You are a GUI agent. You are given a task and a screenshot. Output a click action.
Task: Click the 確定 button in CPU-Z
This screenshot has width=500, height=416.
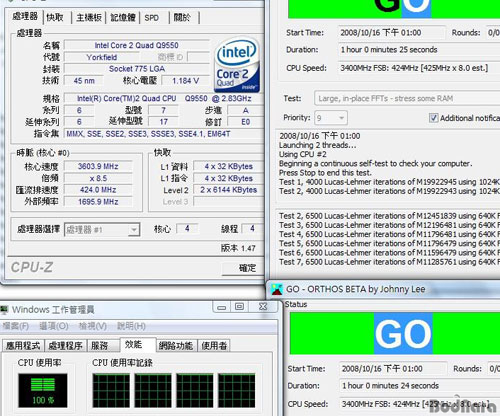[244, 268]
